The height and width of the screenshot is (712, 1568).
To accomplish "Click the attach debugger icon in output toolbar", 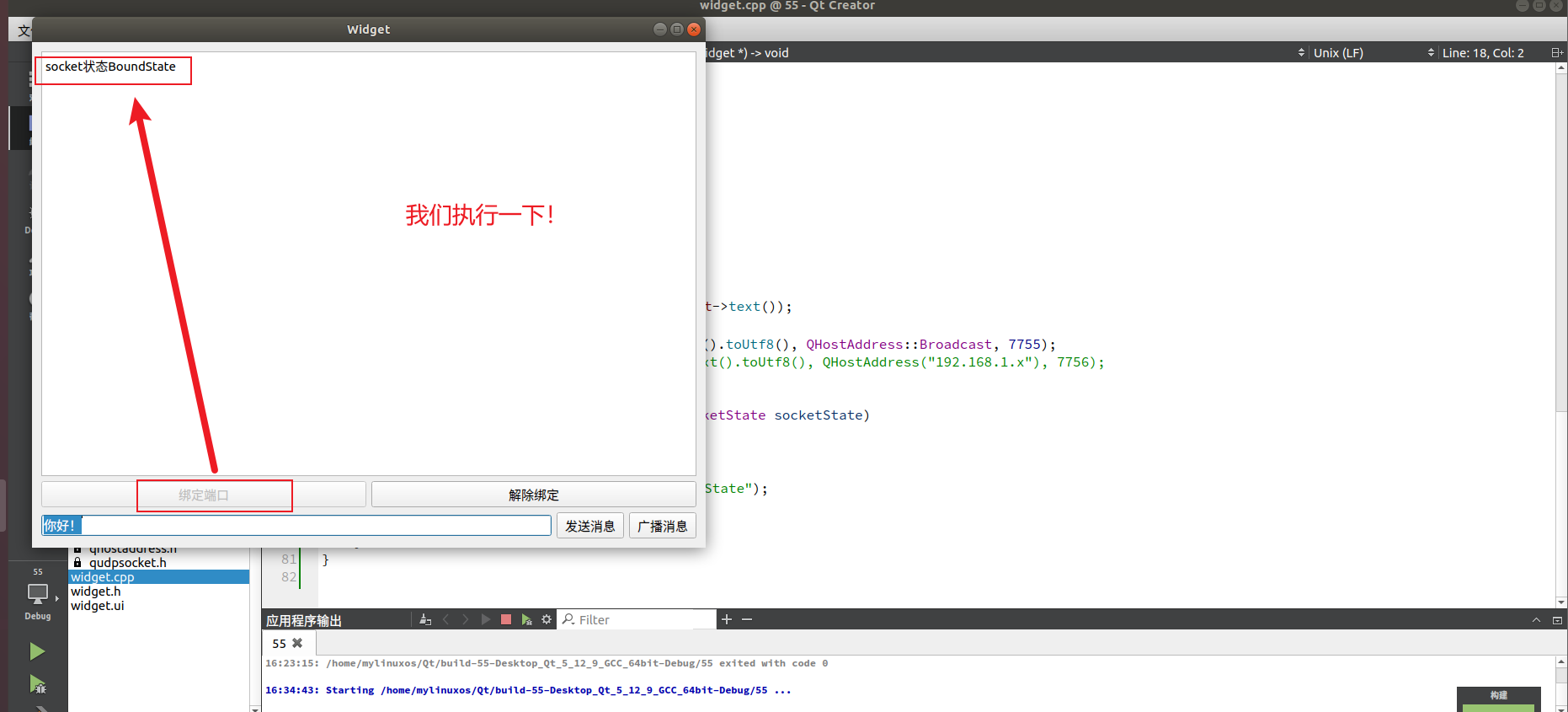I will pos(526,619).
